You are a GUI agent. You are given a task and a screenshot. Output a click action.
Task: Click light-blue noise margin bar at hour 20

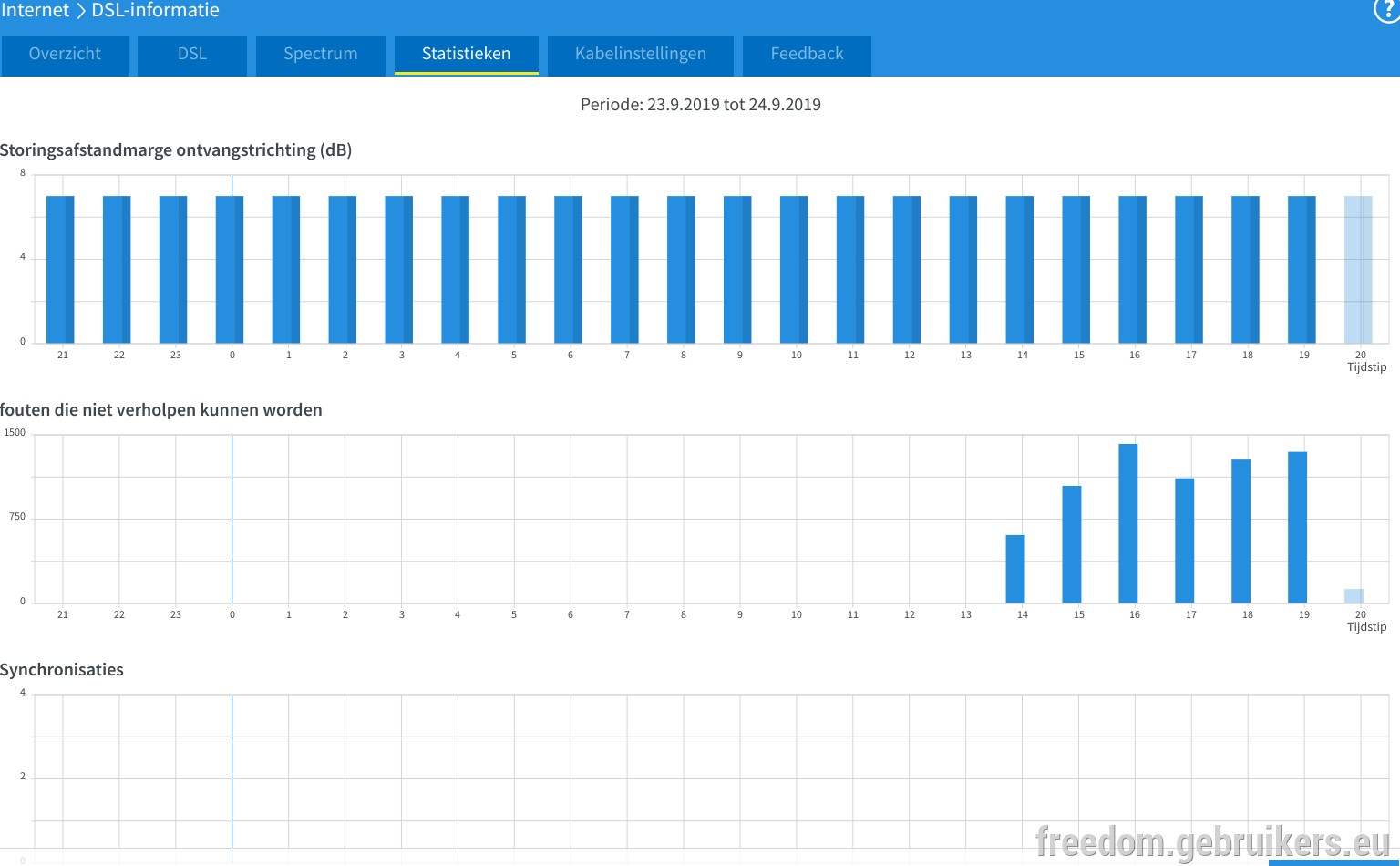1358,270
